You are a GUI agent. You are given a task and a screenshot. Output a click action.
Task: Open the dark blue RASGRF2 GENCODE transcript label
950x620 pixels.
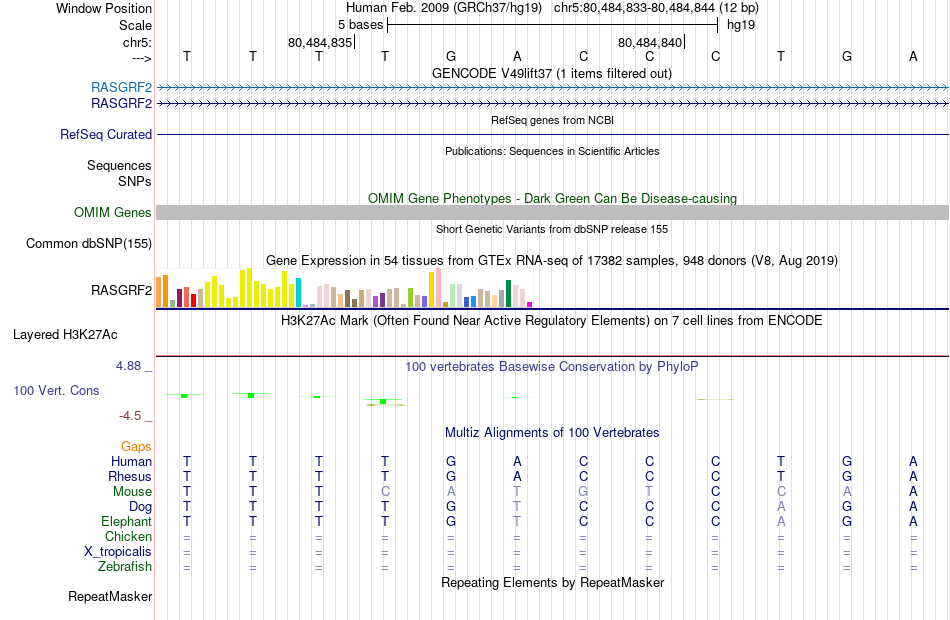tap(121, 104)
